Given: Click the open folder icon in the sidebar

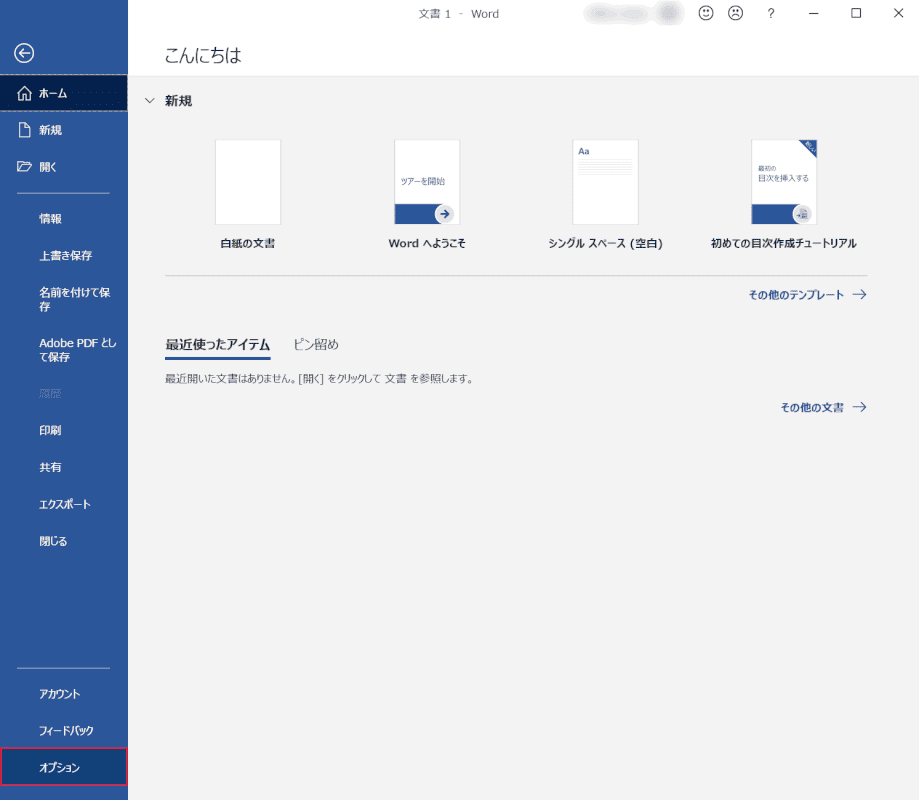Looking at the screenshot, I should pos(24,166).
